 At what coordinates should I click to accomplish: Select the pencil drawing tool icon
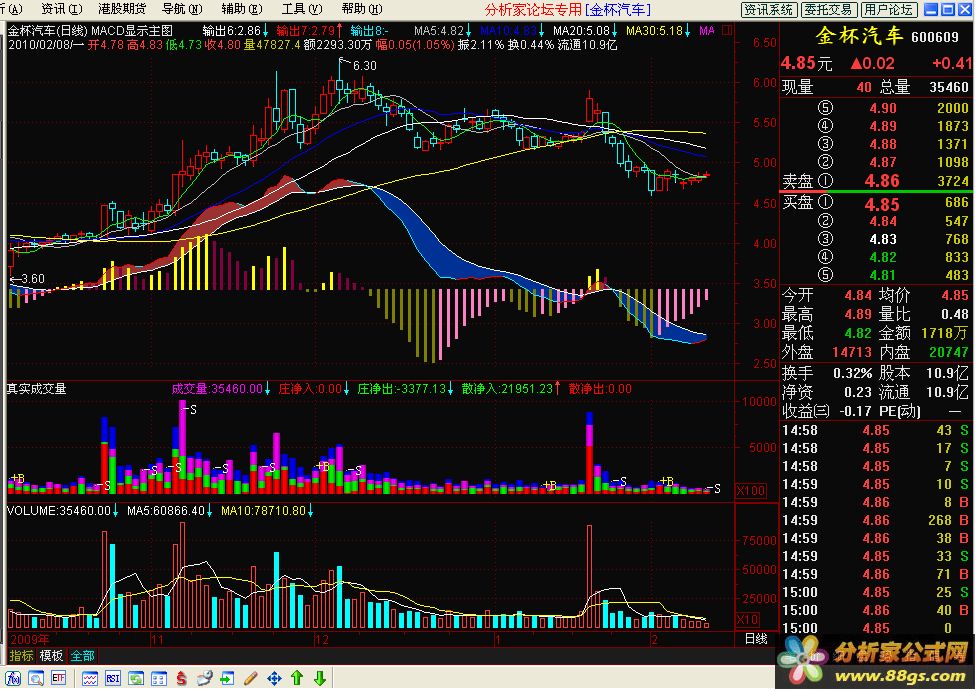250,678
